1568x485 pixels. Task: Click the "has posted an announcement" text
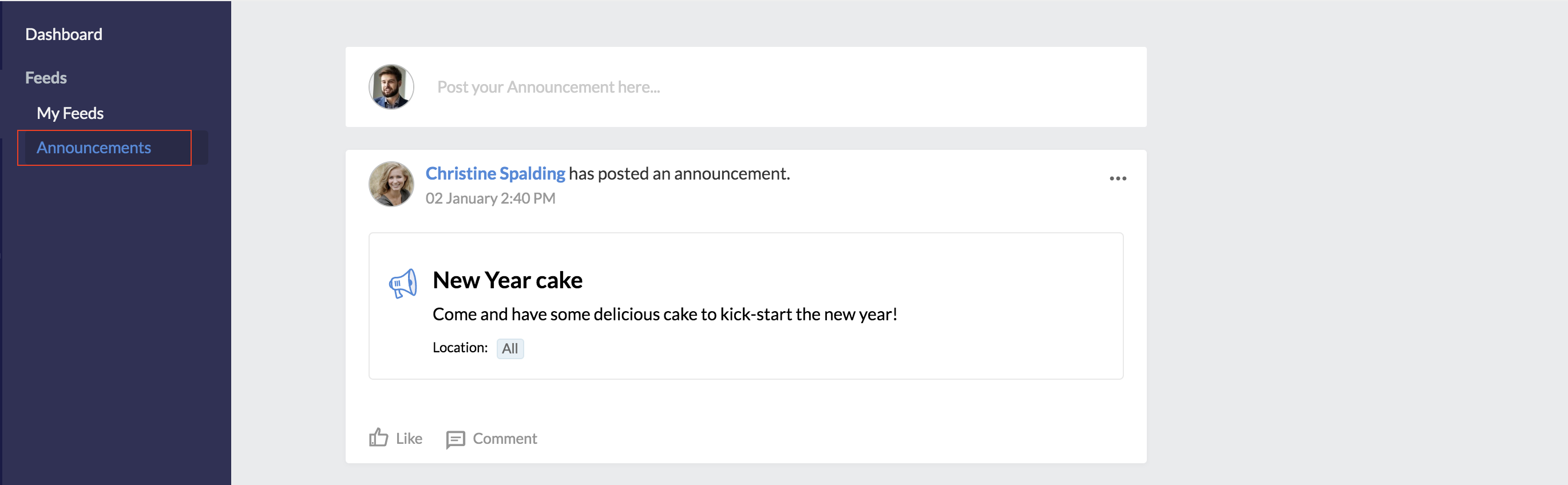point(679,173)
